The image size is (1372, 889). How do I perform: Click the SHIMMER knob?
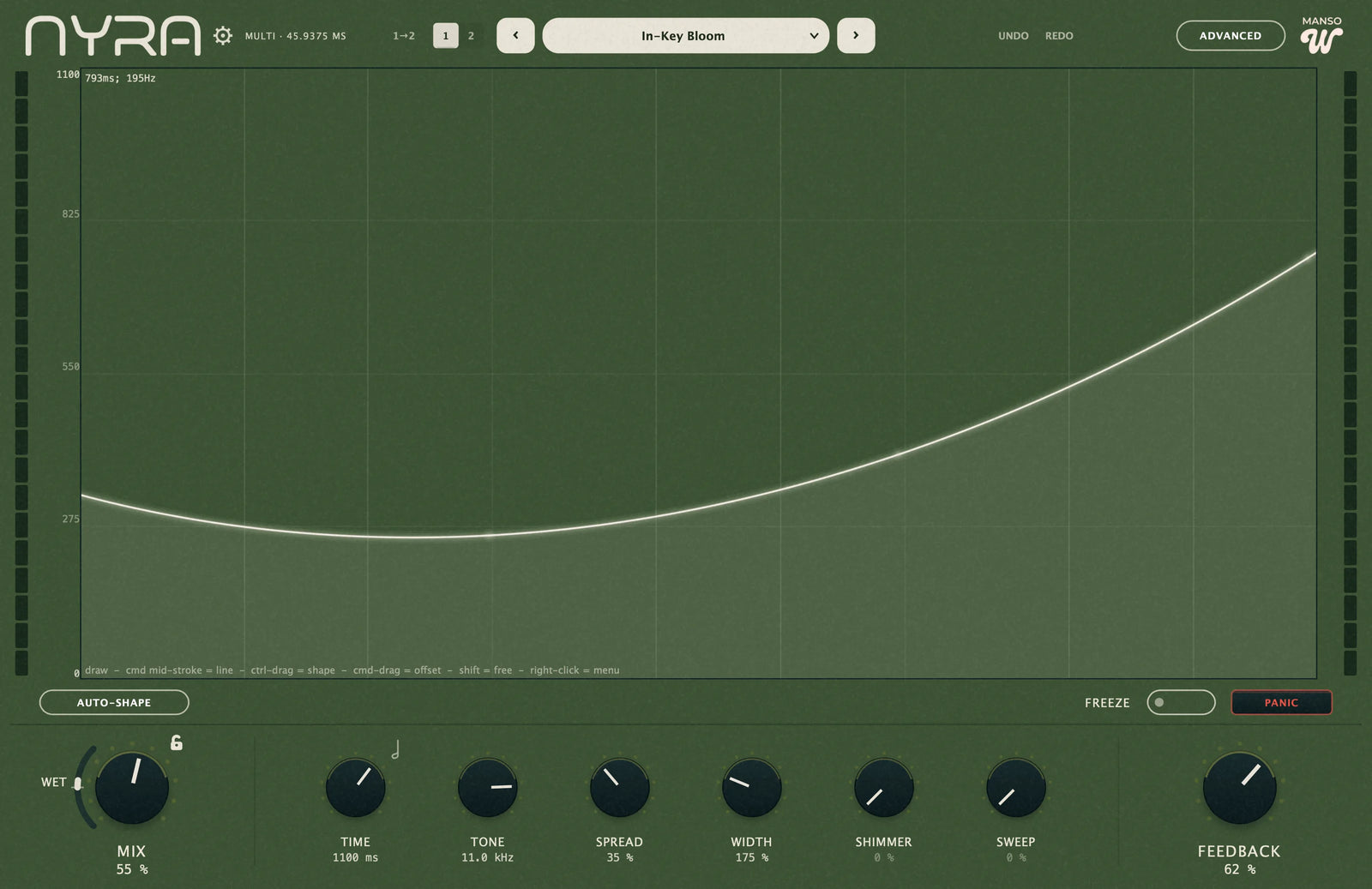[883, 787]
